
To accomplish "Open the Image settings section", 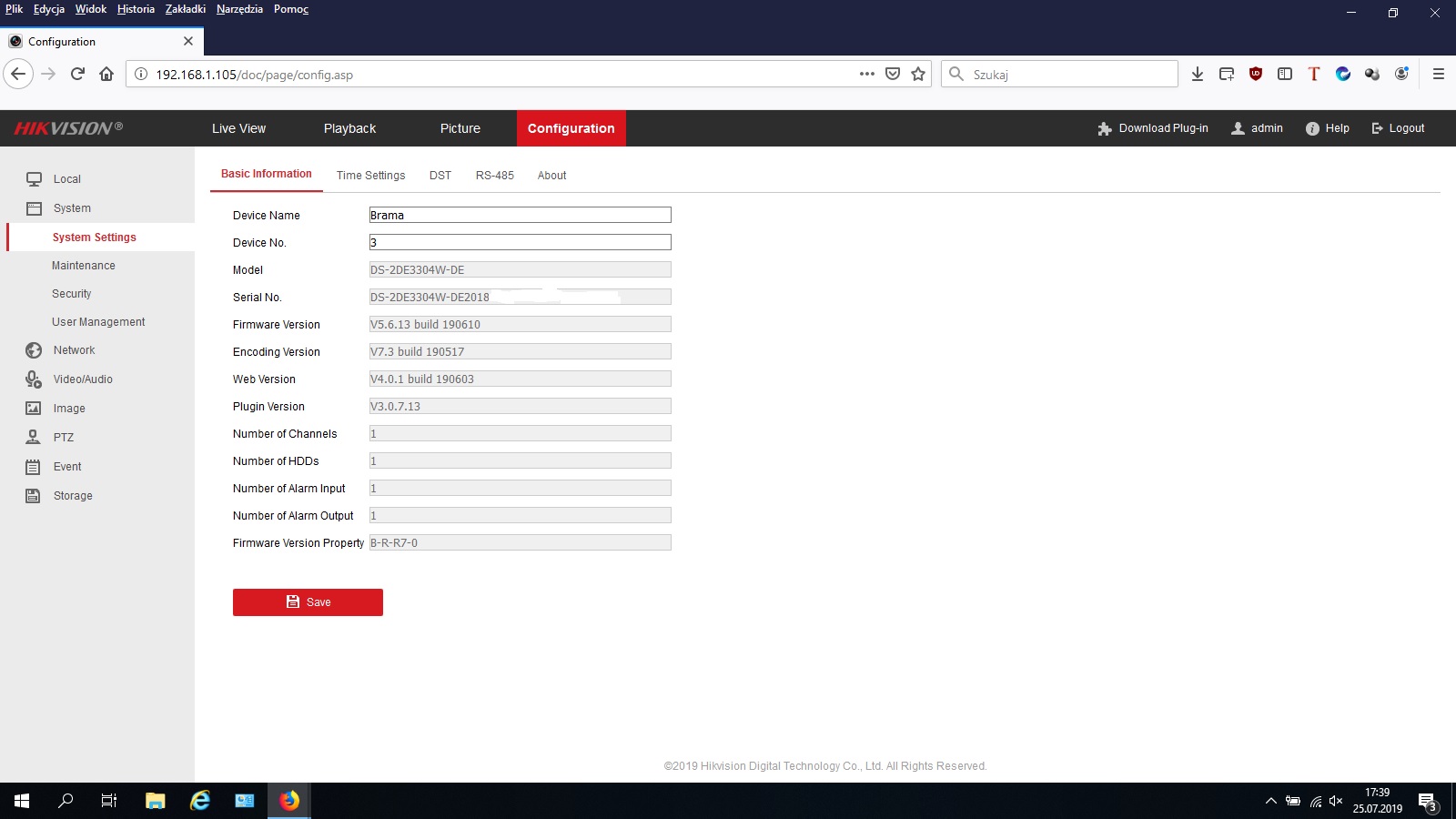I will tap(68, 409).
